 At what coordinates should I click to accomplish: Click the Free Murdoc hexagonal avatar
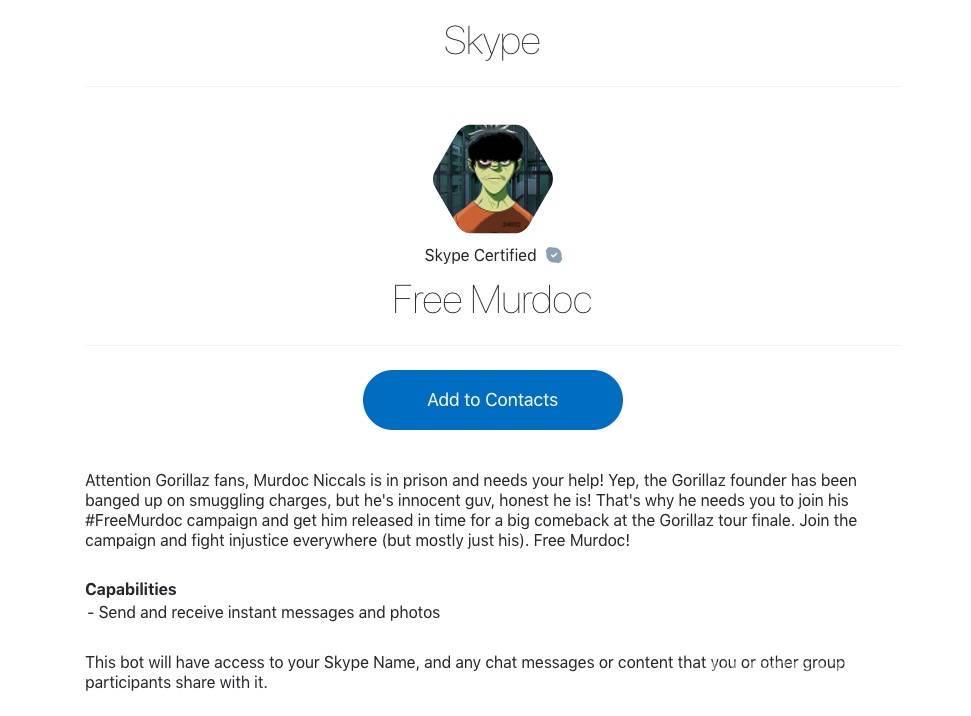coord(492,179)
